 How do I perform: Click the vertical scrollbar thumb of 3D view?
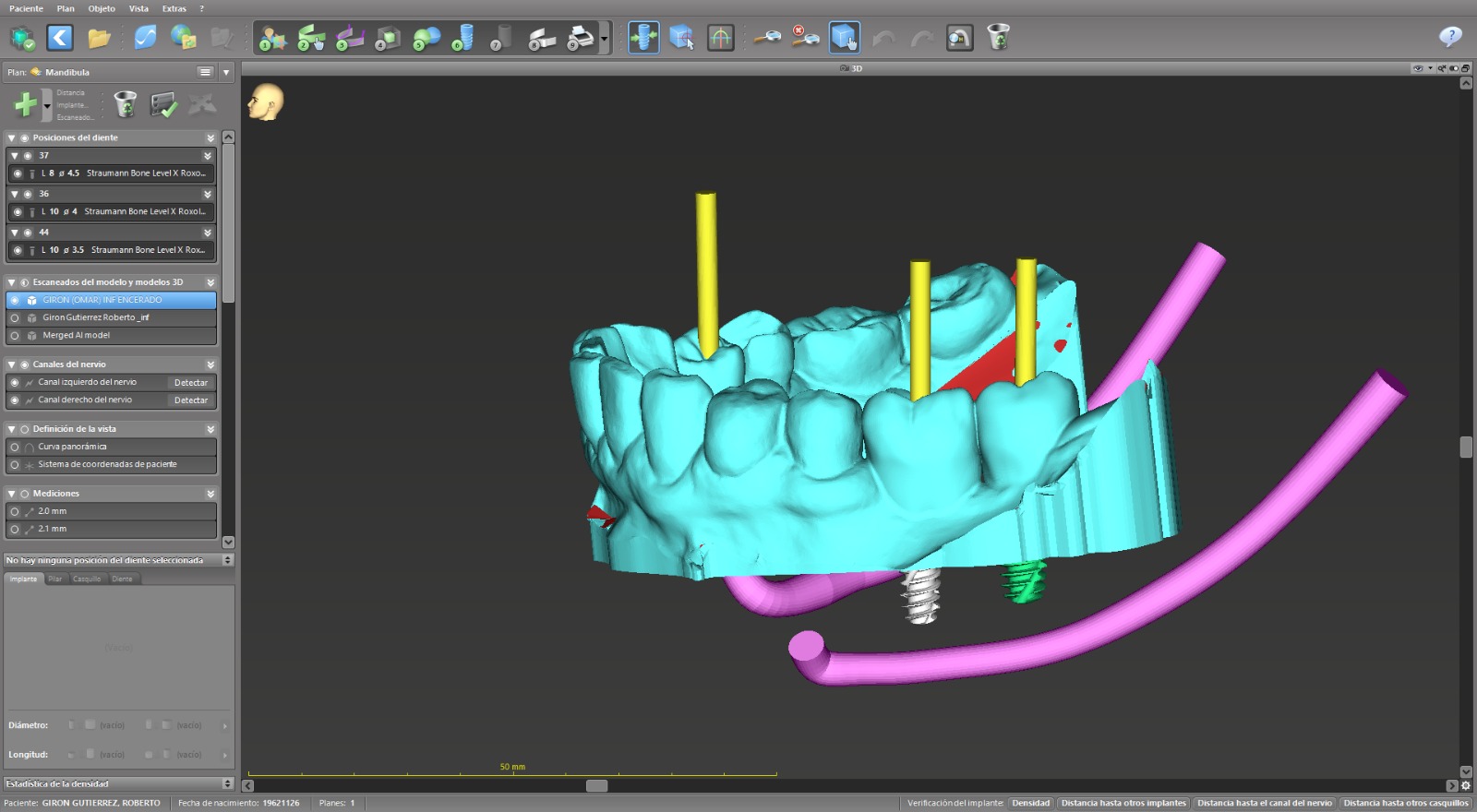point(1466,447)
